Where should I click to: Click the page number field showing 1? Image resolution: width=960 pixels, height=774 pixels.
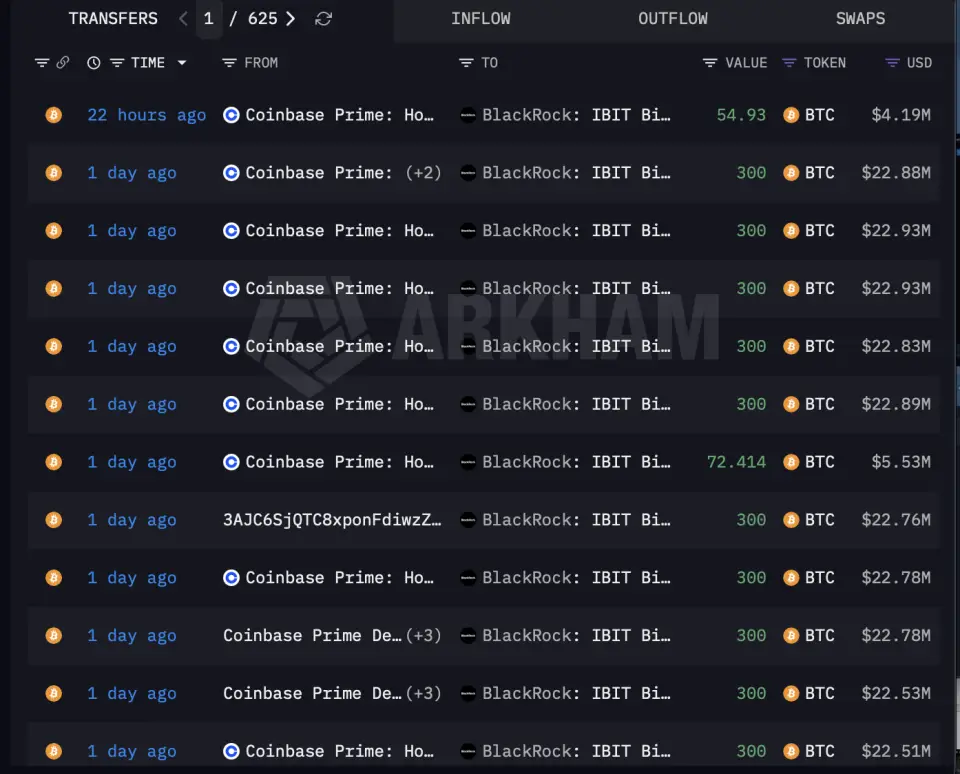pos(207,18)
